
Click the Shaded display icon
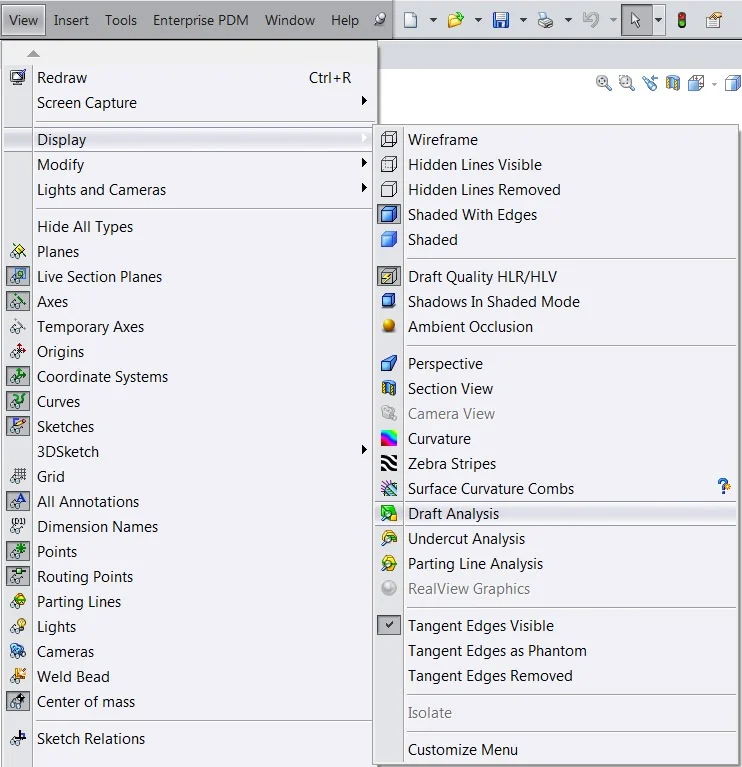[389, 239]
